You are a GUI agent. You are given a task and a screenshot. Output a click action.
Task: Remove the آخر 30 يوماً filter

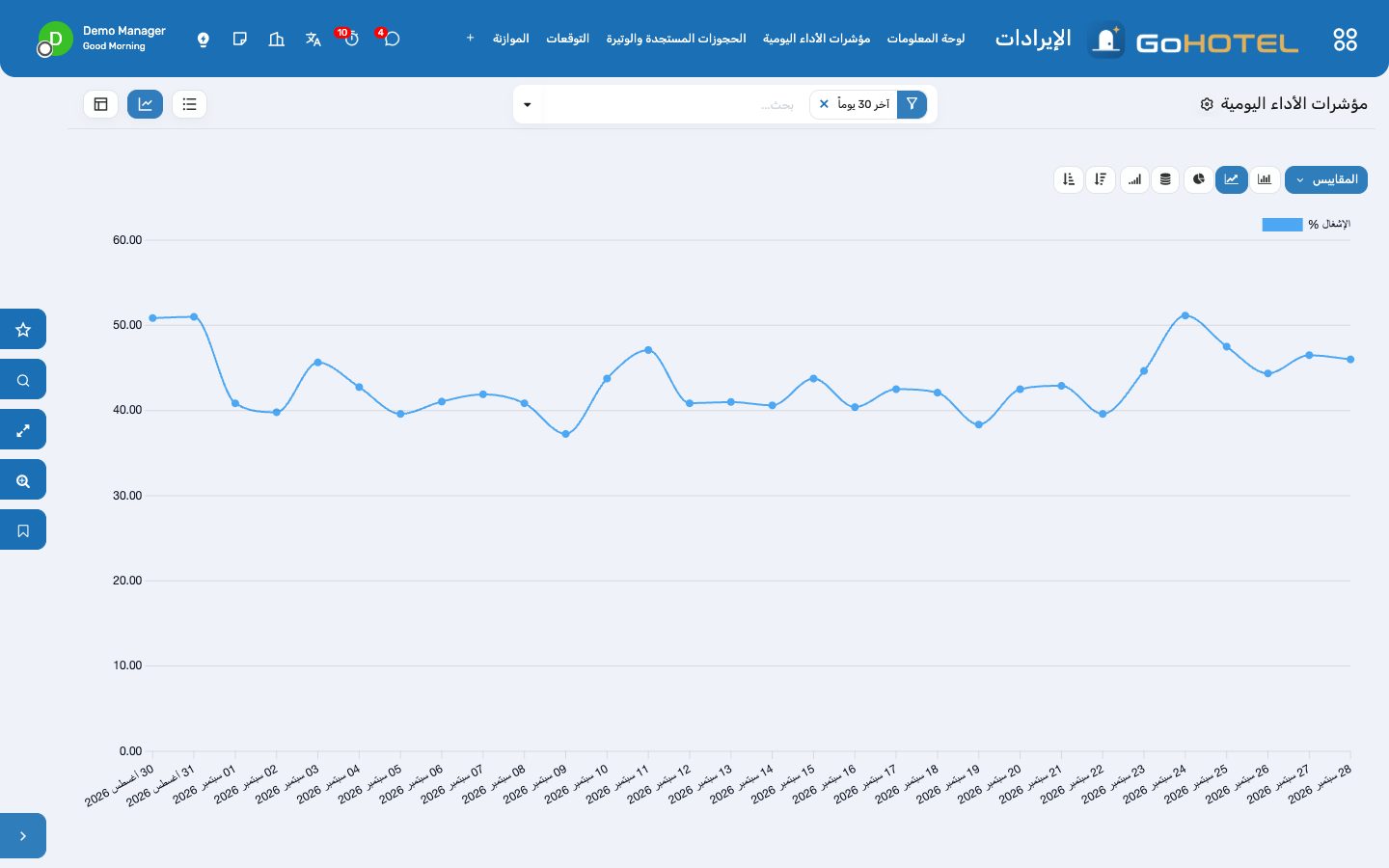point(824,104)
